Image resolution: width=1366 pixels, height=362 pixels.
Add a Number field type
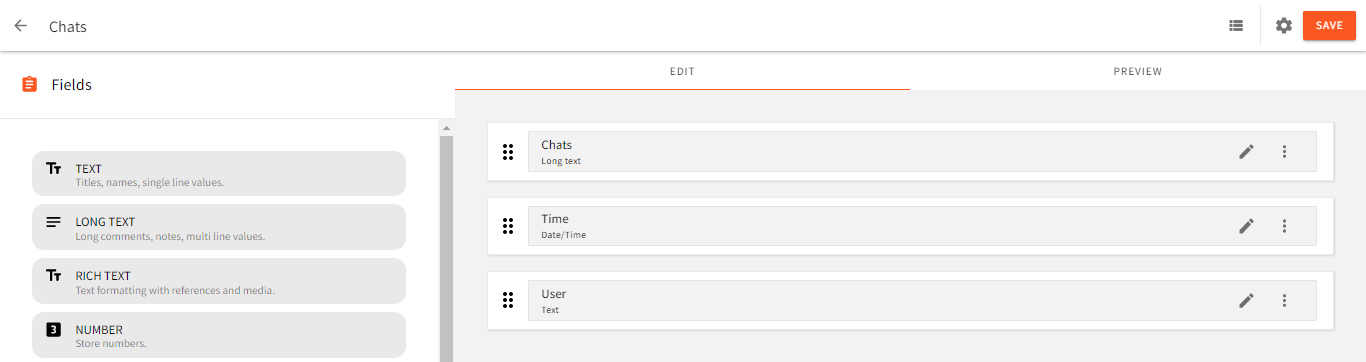coord(219,335)
